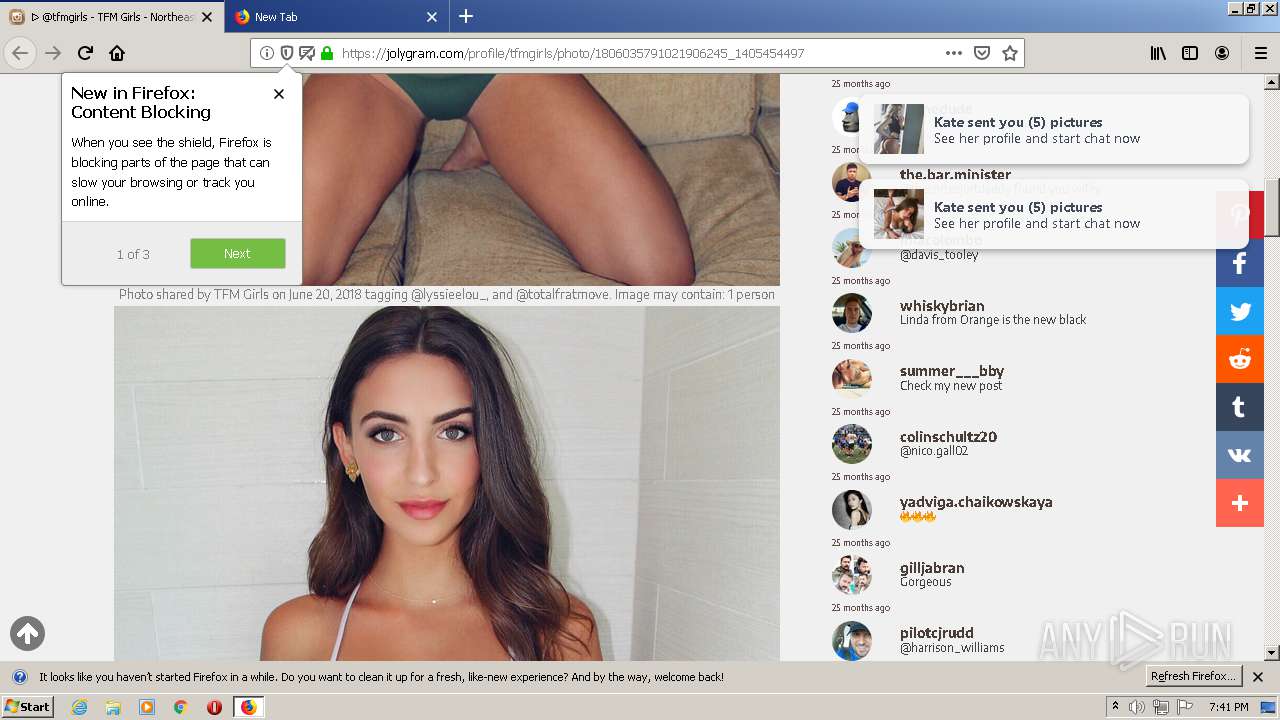Open the second Kate sent you pictures notification
Screen dimensions: 1280x720
click(x=1053, y=214)
